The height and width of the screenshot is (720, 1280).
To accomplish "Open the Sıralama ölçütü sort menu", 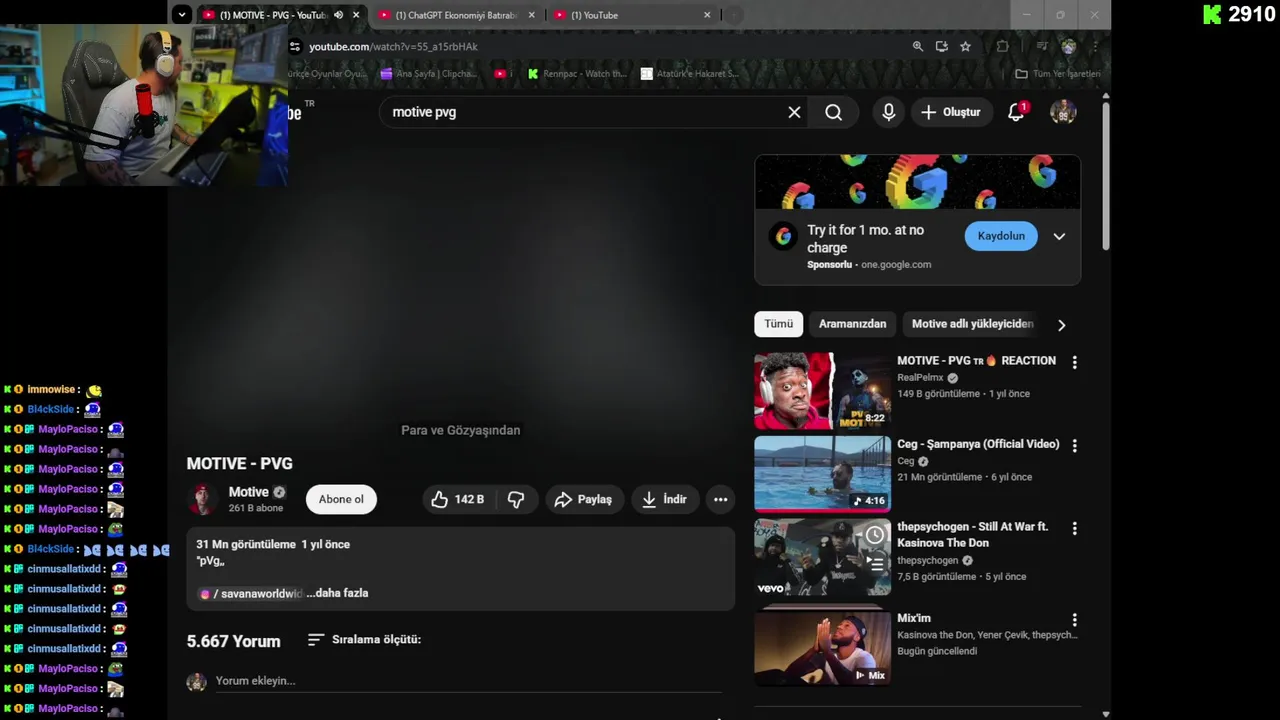I will 364,639.
